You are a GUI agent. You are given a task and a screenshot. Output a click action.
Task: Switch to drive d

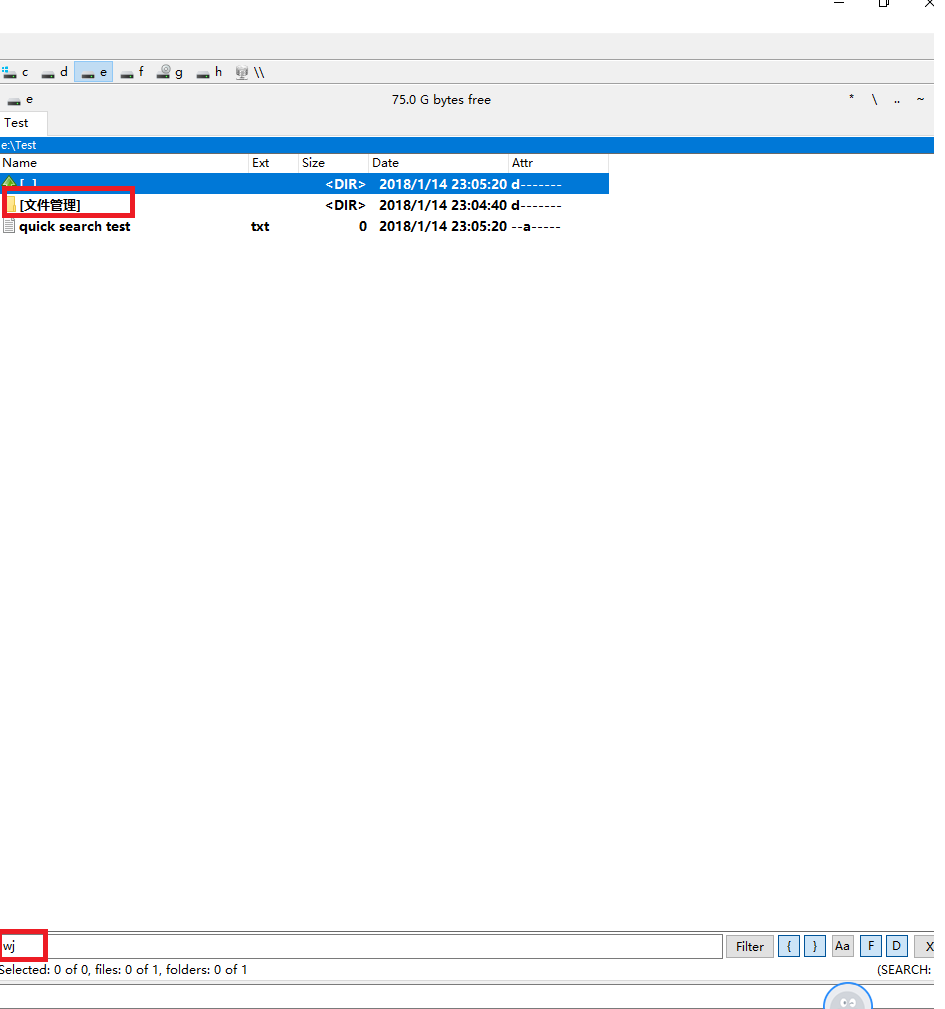(54, 72)
